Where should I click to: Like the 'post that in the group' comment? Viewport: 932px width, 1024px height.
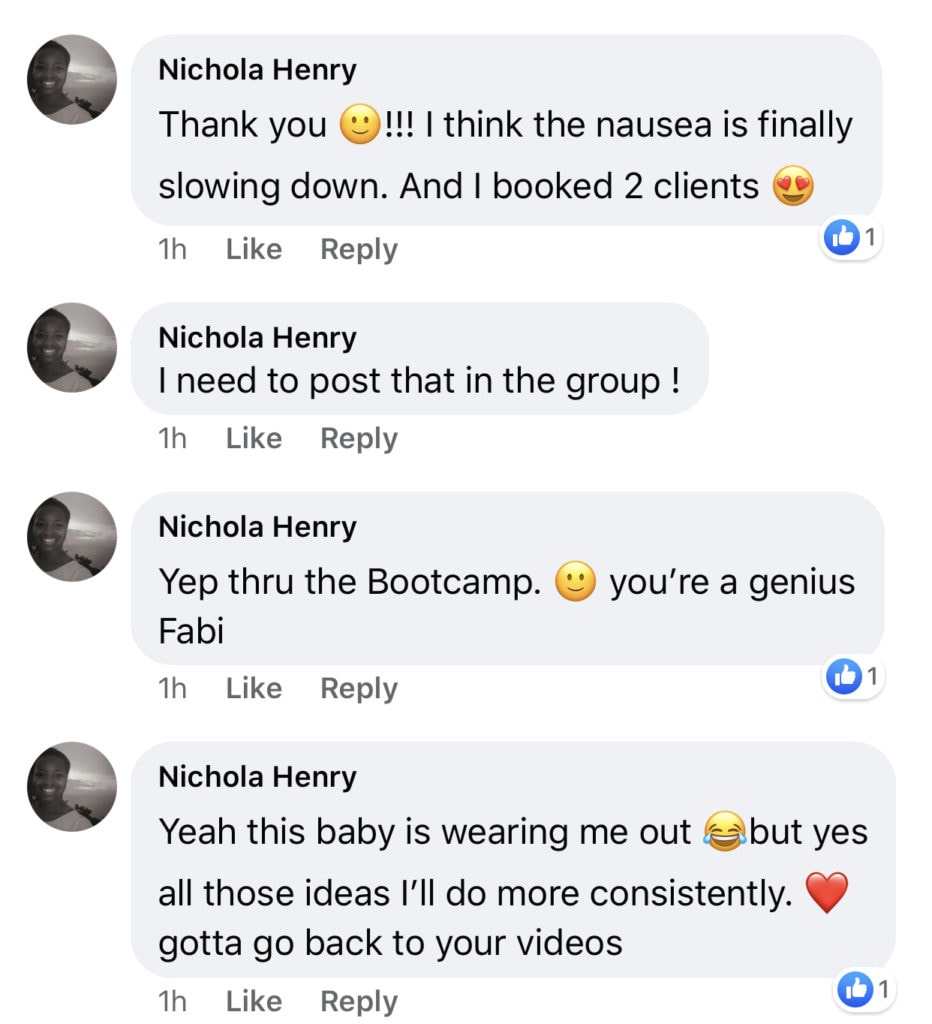tap(254, 438)
